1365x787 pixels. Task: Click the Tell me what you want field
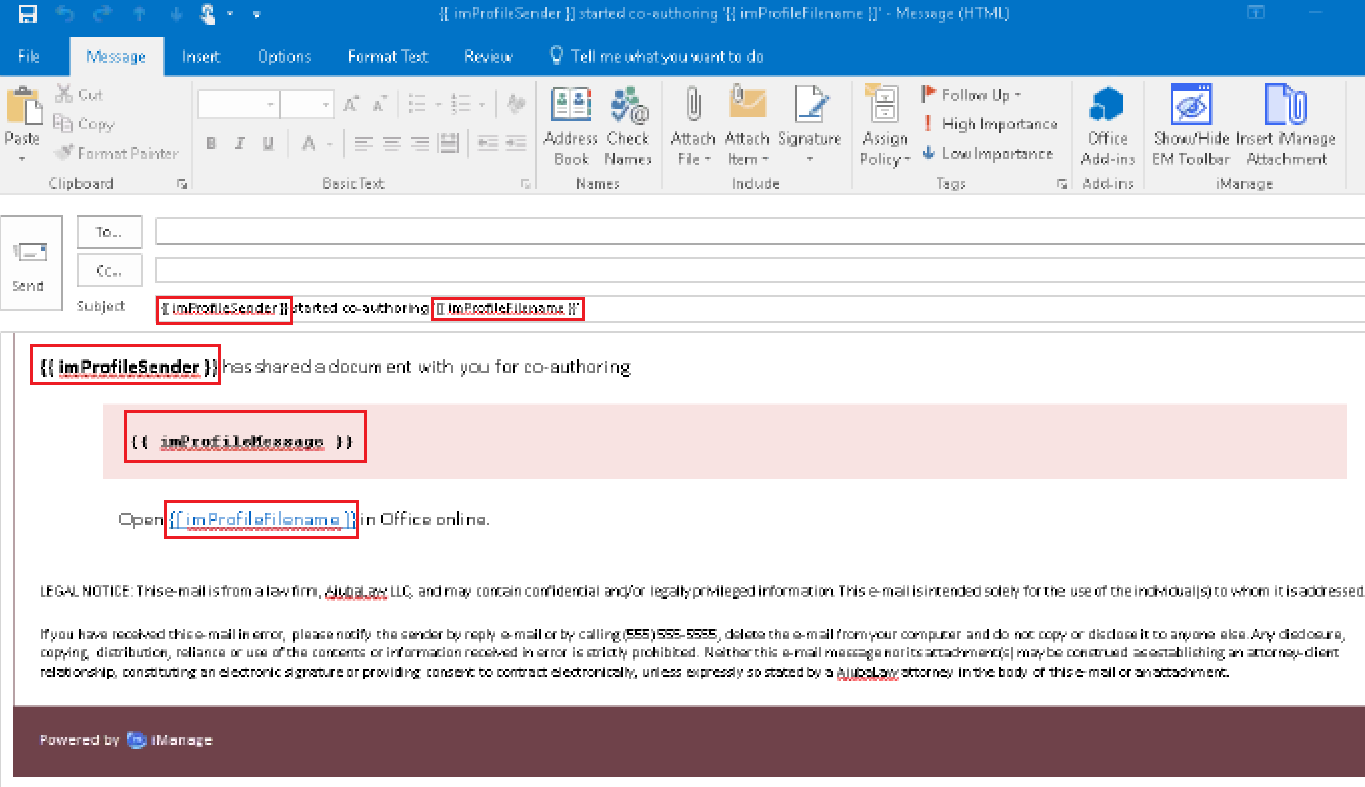point(666,57)
